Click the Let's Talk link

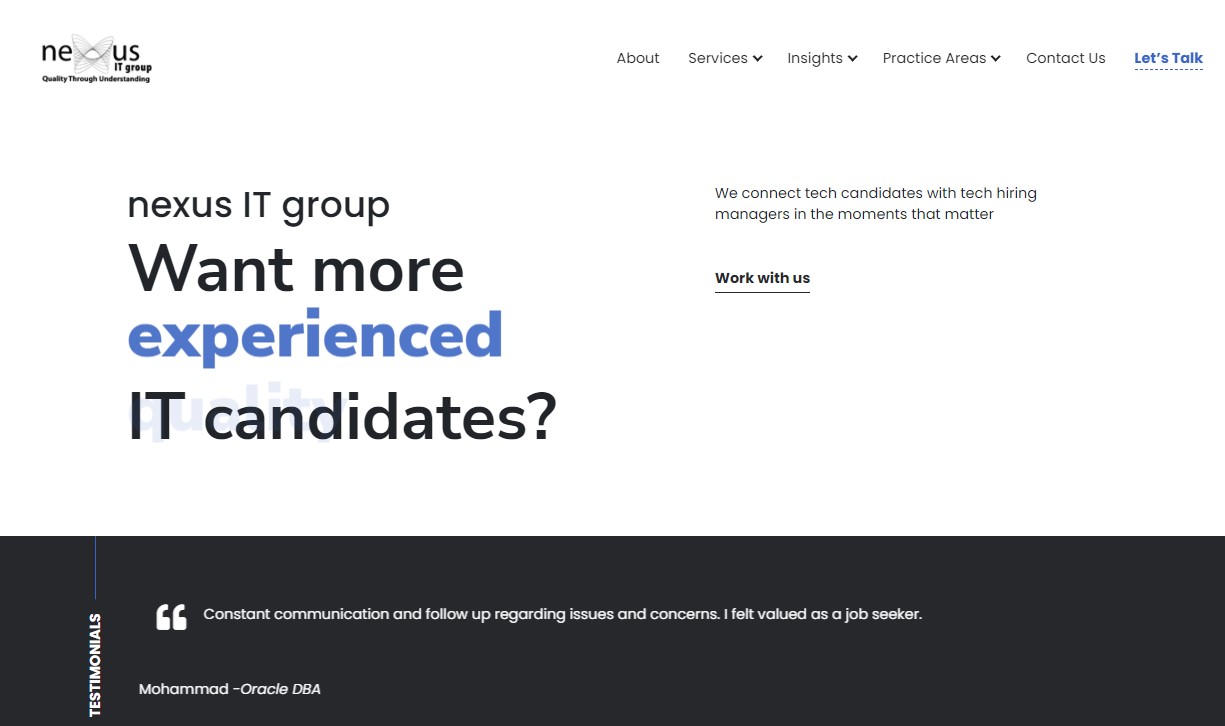click(x=1168, y=58)
